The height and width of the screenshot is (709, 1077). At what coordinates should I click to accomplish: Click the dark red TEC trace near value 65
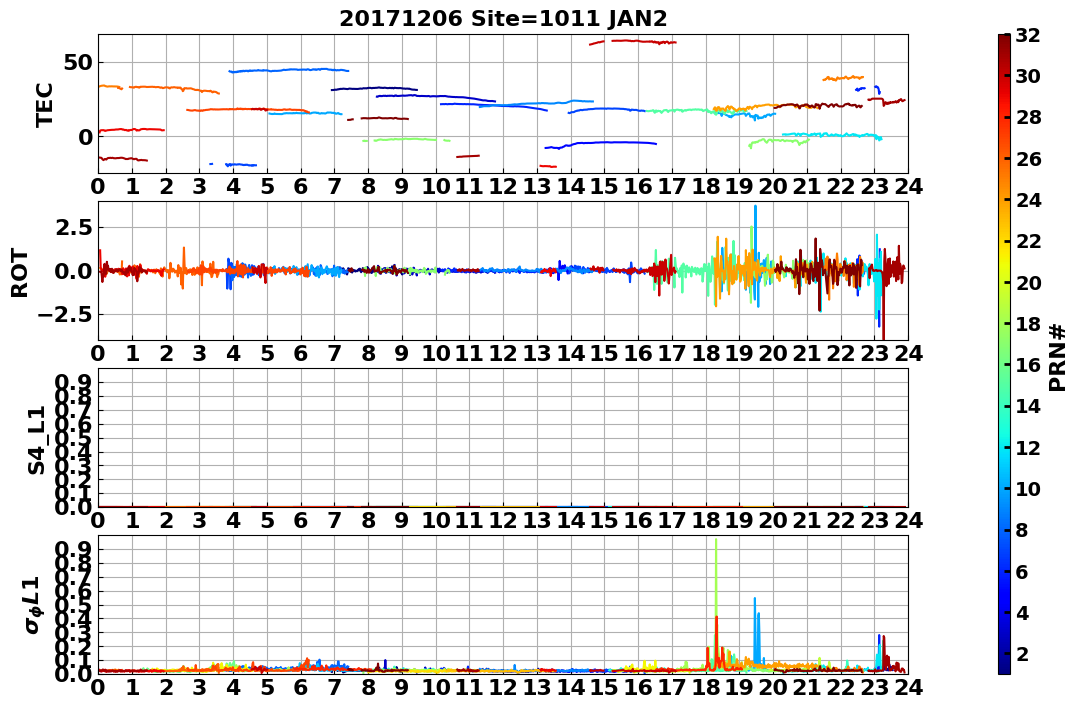(x=633, y=42)
